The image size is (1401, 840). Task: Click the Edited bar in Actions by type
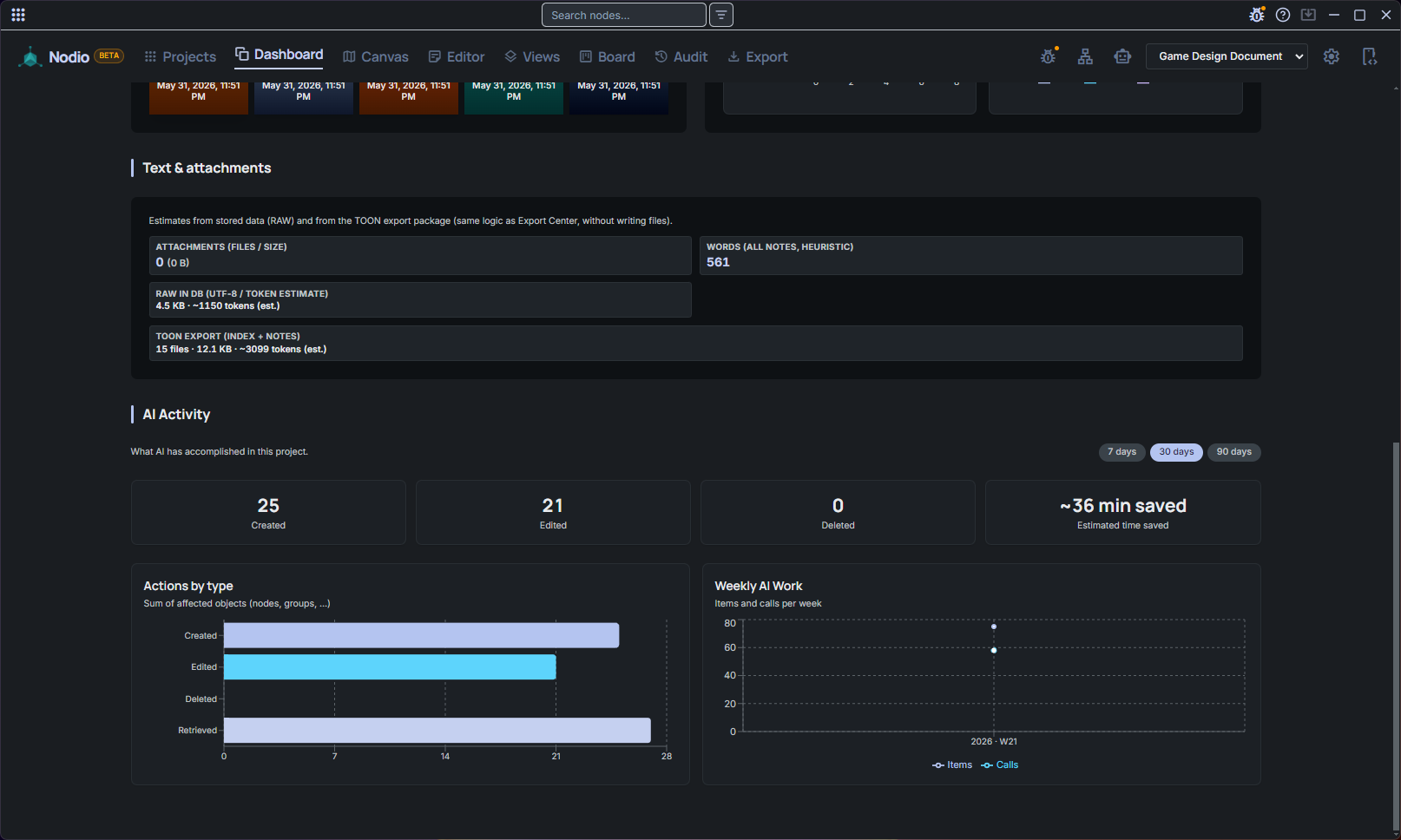coord(390,666)
